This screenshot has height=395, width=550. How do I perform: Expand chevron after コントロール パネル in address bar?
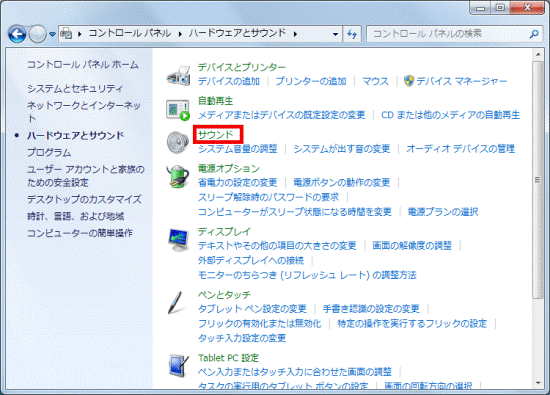180,34
